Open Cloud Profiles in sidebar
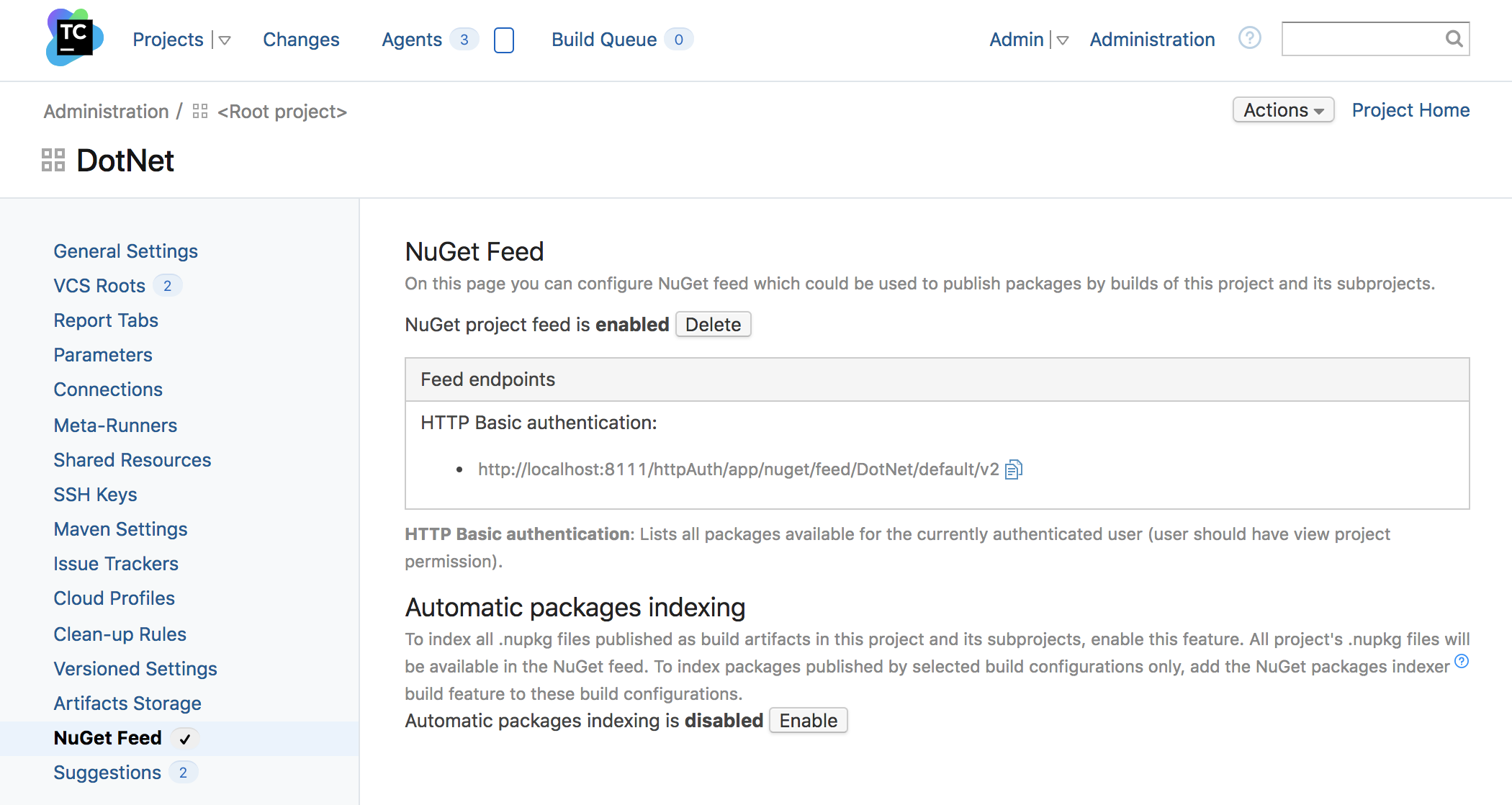 (114, 598)
